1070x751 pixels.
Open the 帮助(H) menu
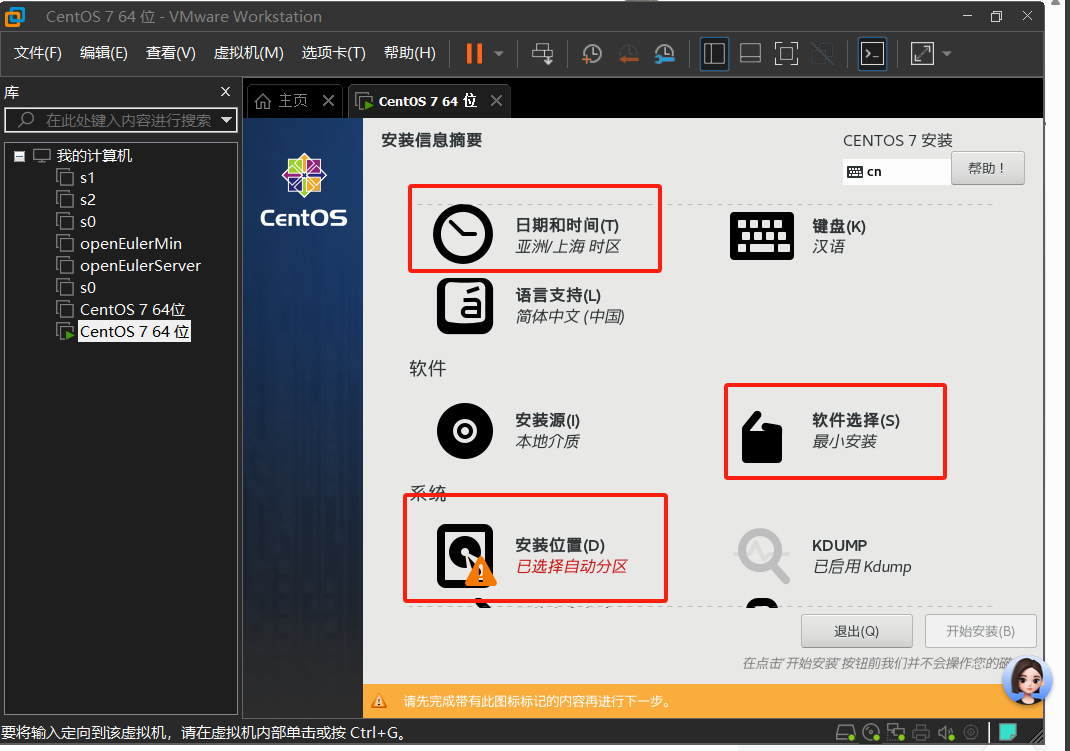coord(409,53)
